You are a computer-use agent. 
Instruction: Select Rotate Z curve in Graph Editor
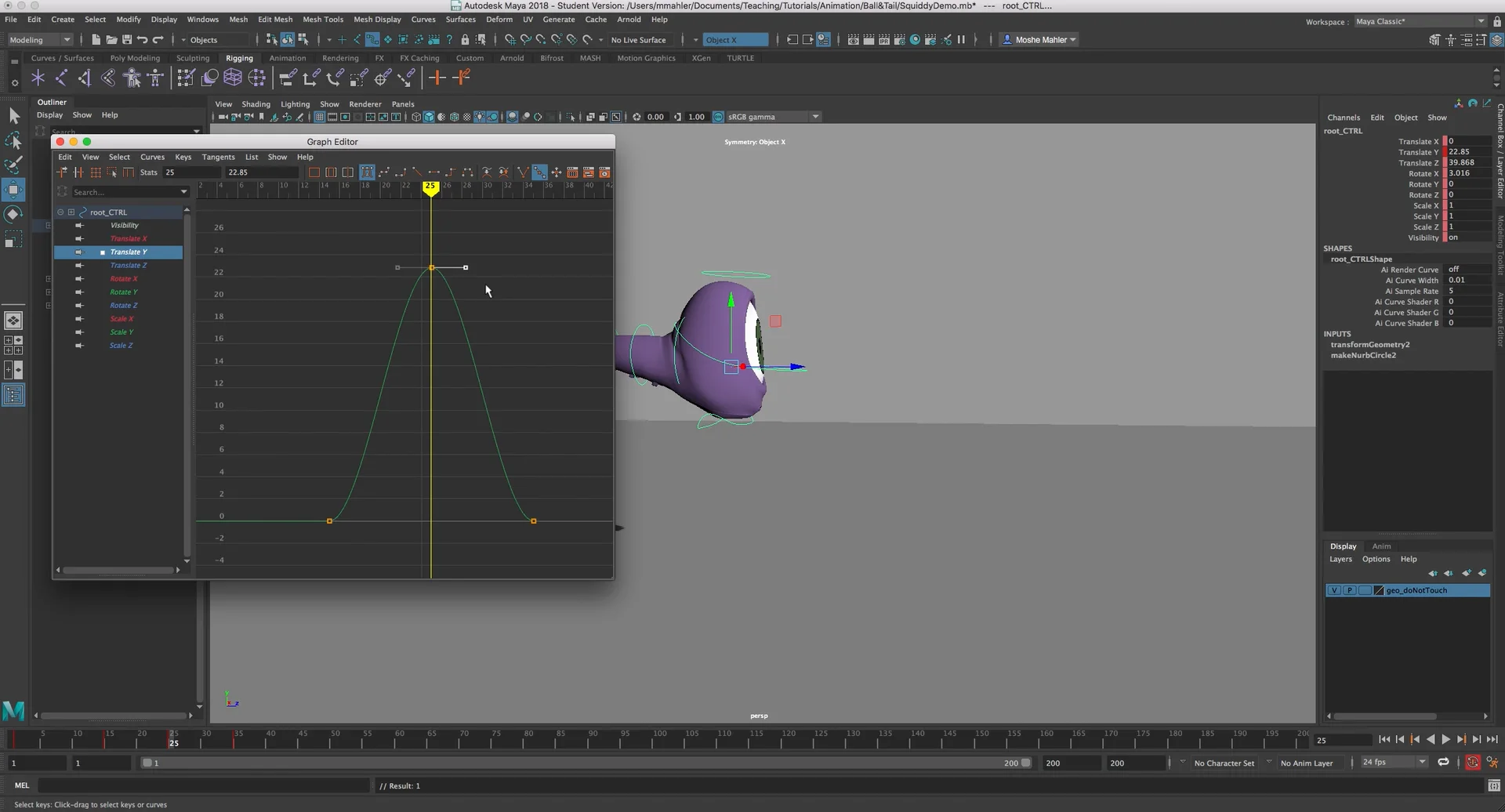[x=123, y=306]
